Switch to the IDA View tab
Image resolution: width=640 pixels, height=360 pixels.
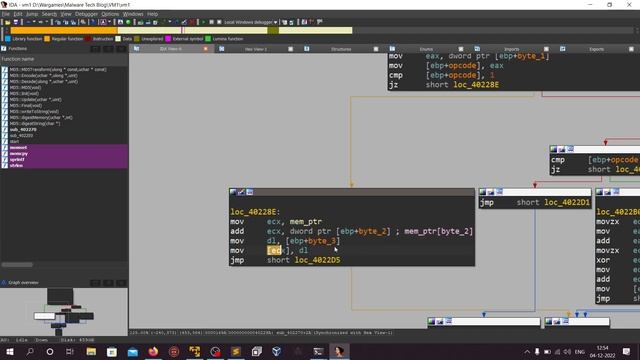tap(171, 49)
